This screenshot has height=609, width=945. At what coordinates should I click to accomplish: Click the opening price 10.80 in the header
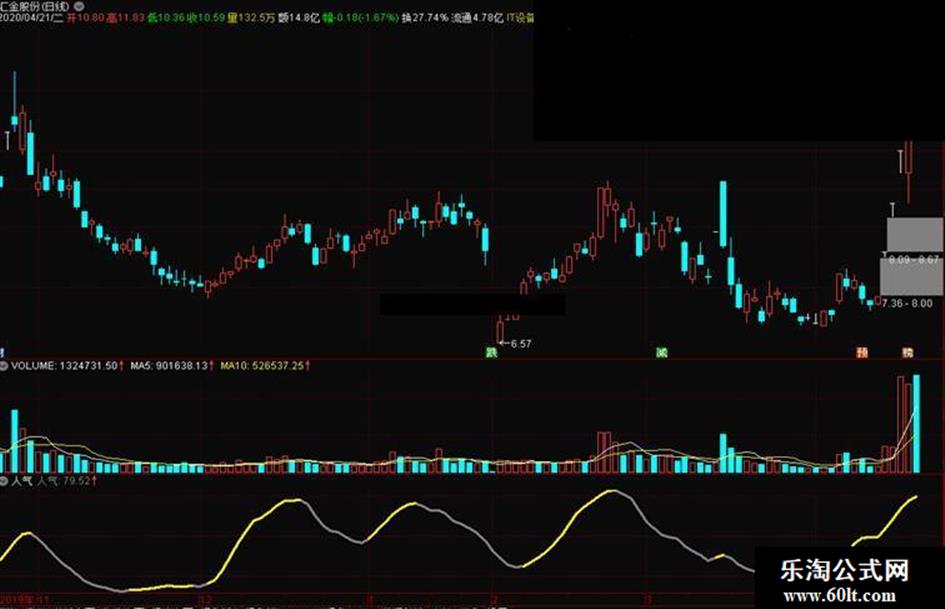[85, 18]
